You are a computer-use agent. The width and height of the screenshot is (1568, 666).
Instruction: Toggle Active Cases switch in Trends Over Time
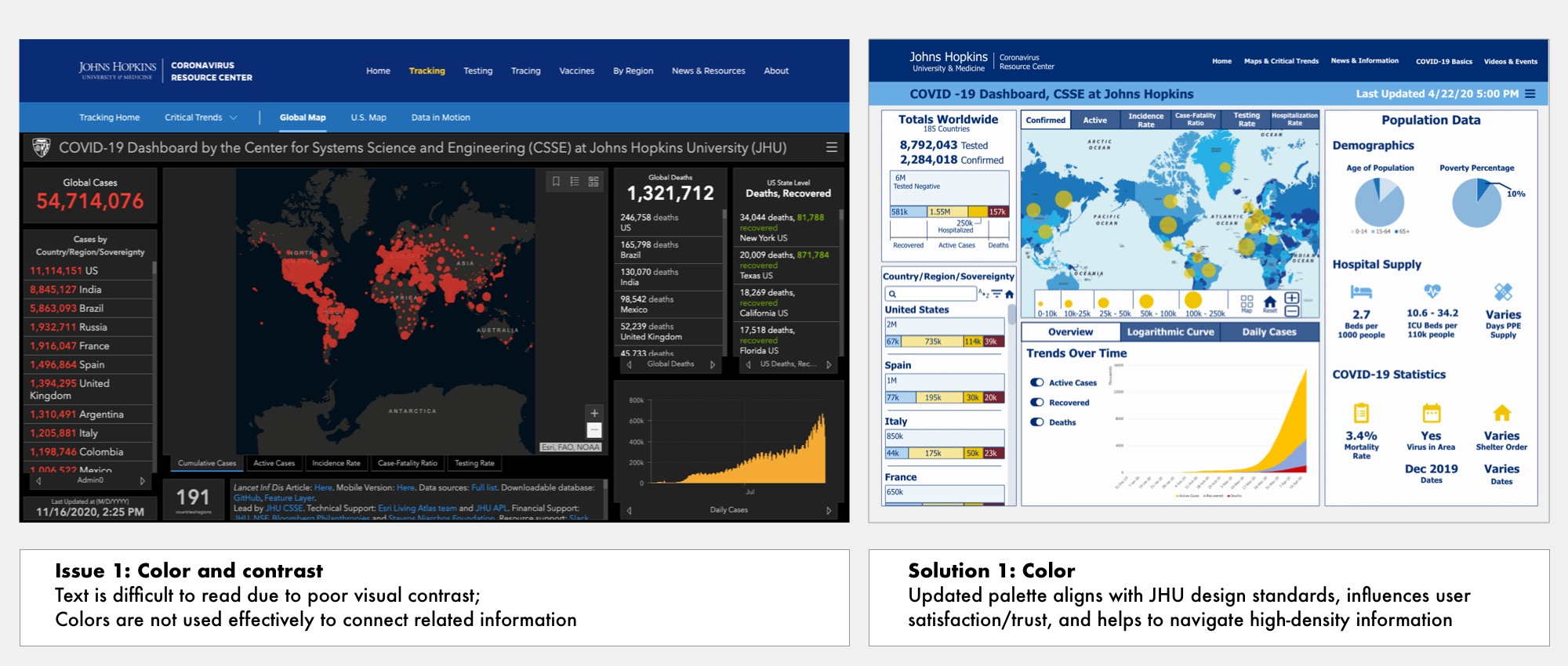point(1037,382)
